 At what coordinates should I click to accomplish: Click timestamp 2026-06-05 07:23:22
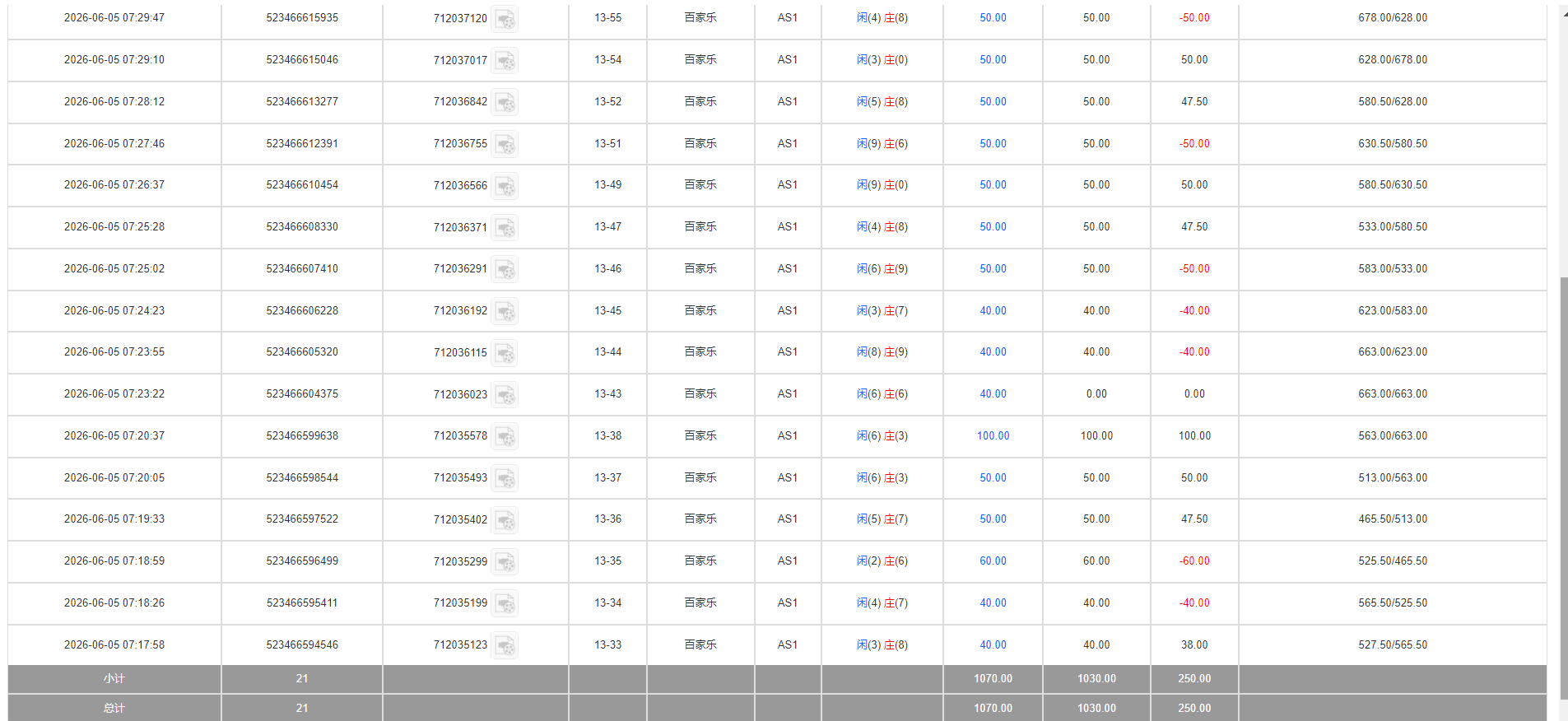click(114, 393)
